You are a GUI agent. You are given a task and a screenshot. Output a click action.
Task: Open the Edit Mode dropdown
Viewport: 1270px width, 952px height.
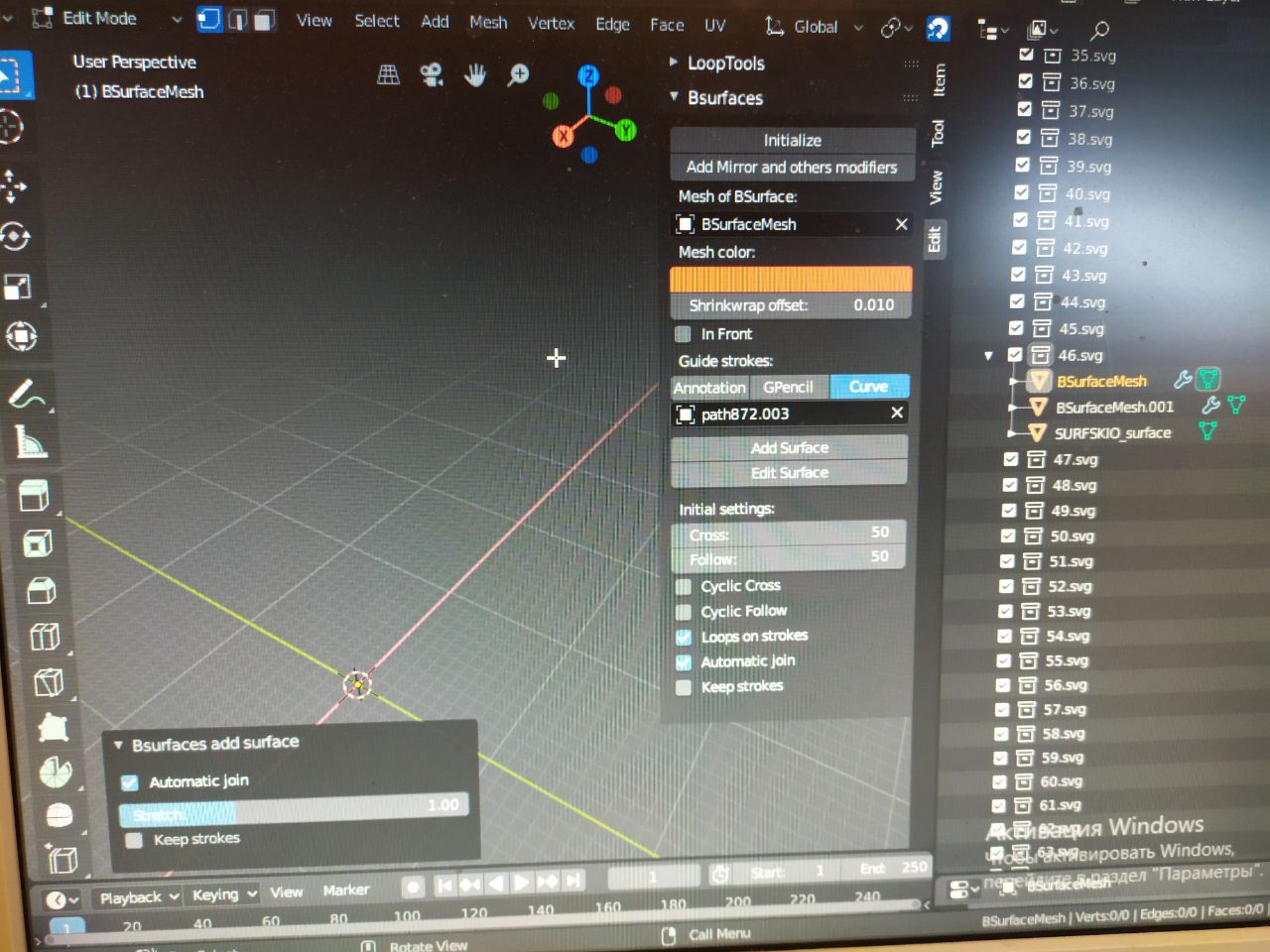(107, 19)
